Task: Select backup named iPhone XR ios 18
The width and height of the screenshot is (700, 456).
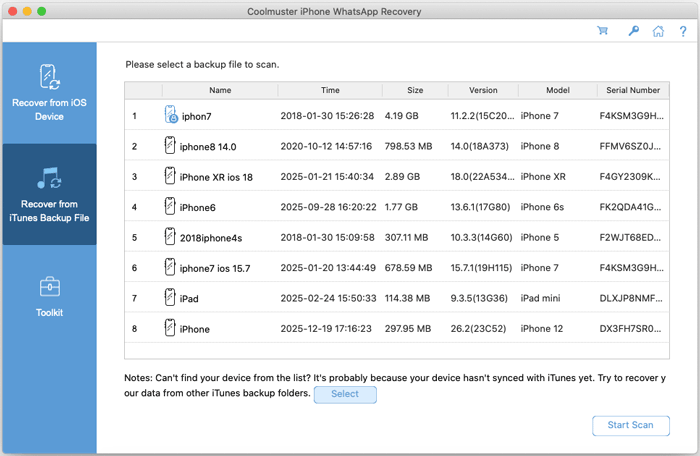Action: click(216, 177)
